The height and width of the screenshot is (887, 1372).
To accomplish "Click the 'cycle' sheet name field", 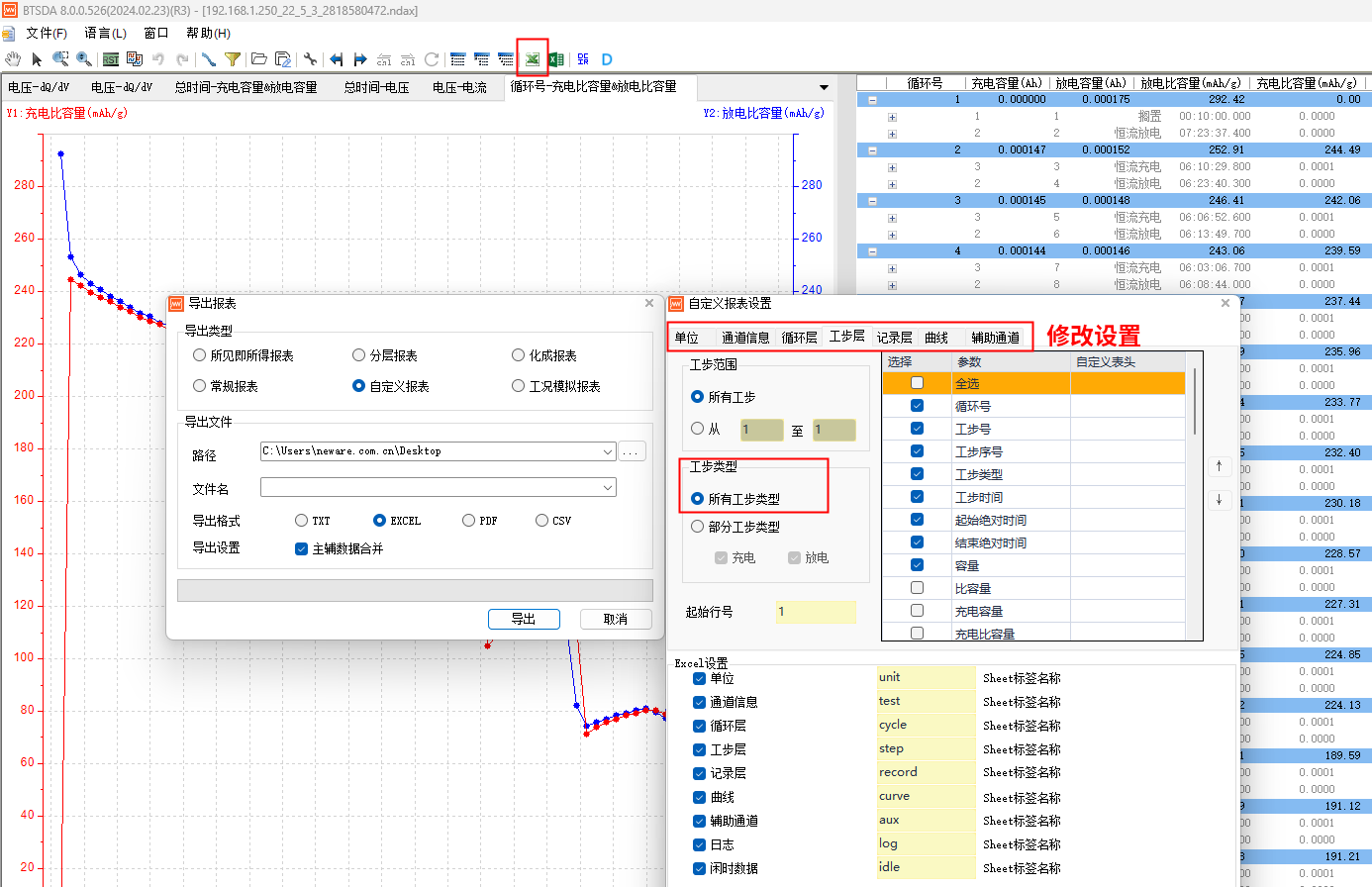I will click(x=926, y=725).
